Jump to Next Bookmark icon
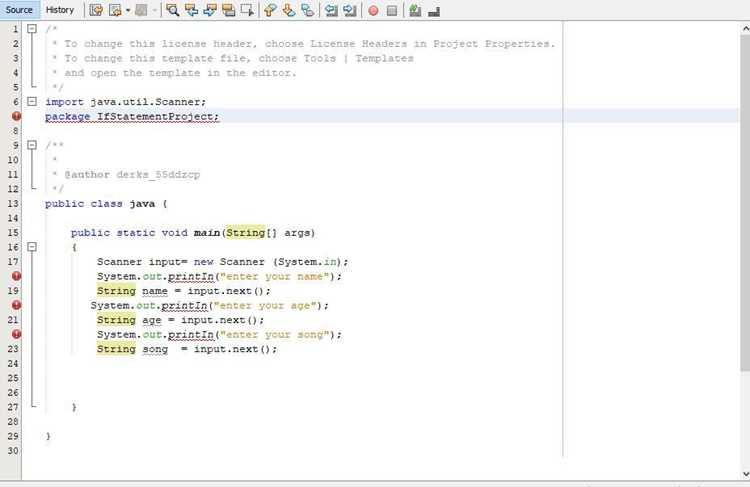 [x=289, y=11]
